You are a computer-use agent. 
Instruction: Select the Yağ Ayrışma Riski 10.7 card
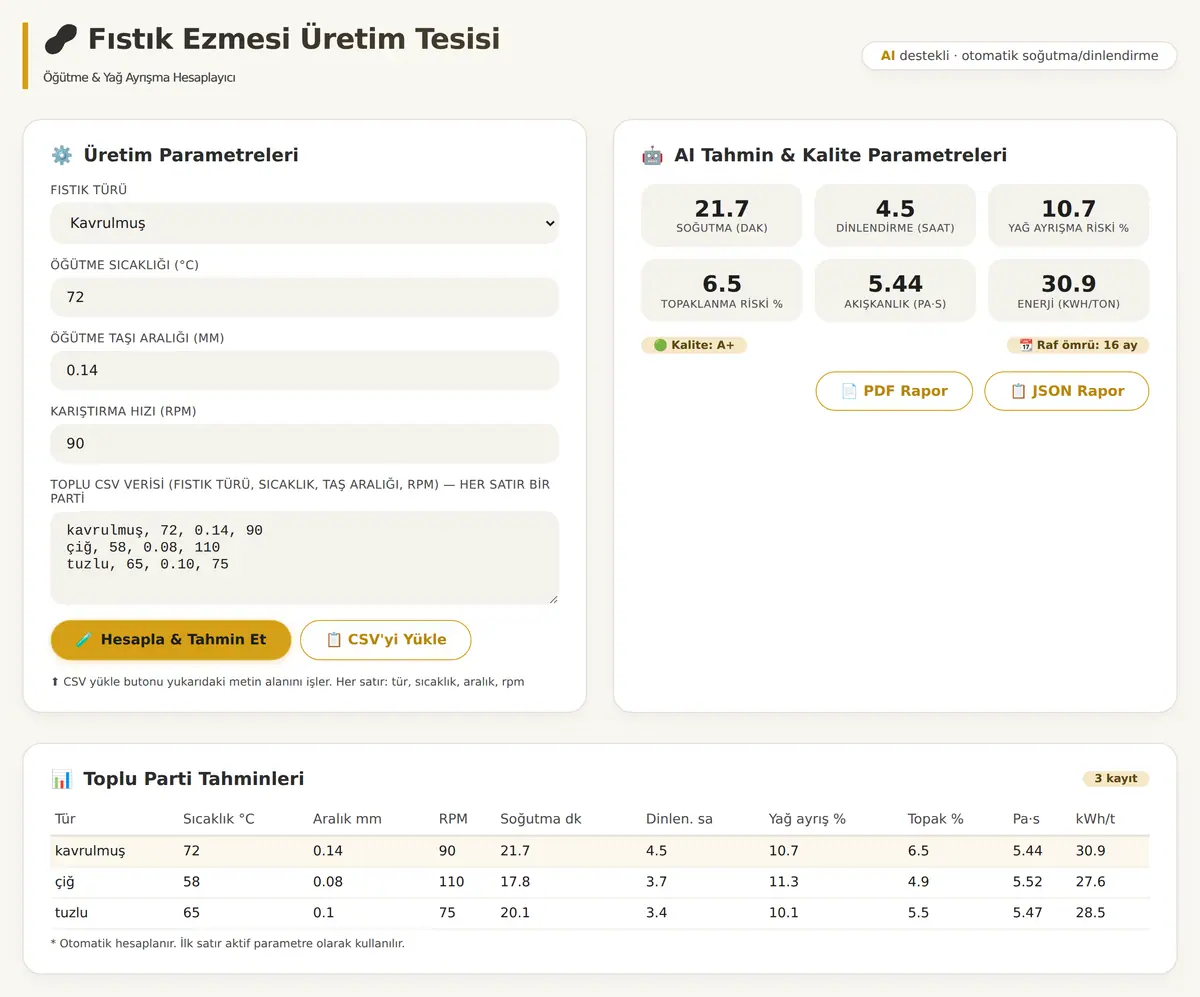[x=1069, y=215]
